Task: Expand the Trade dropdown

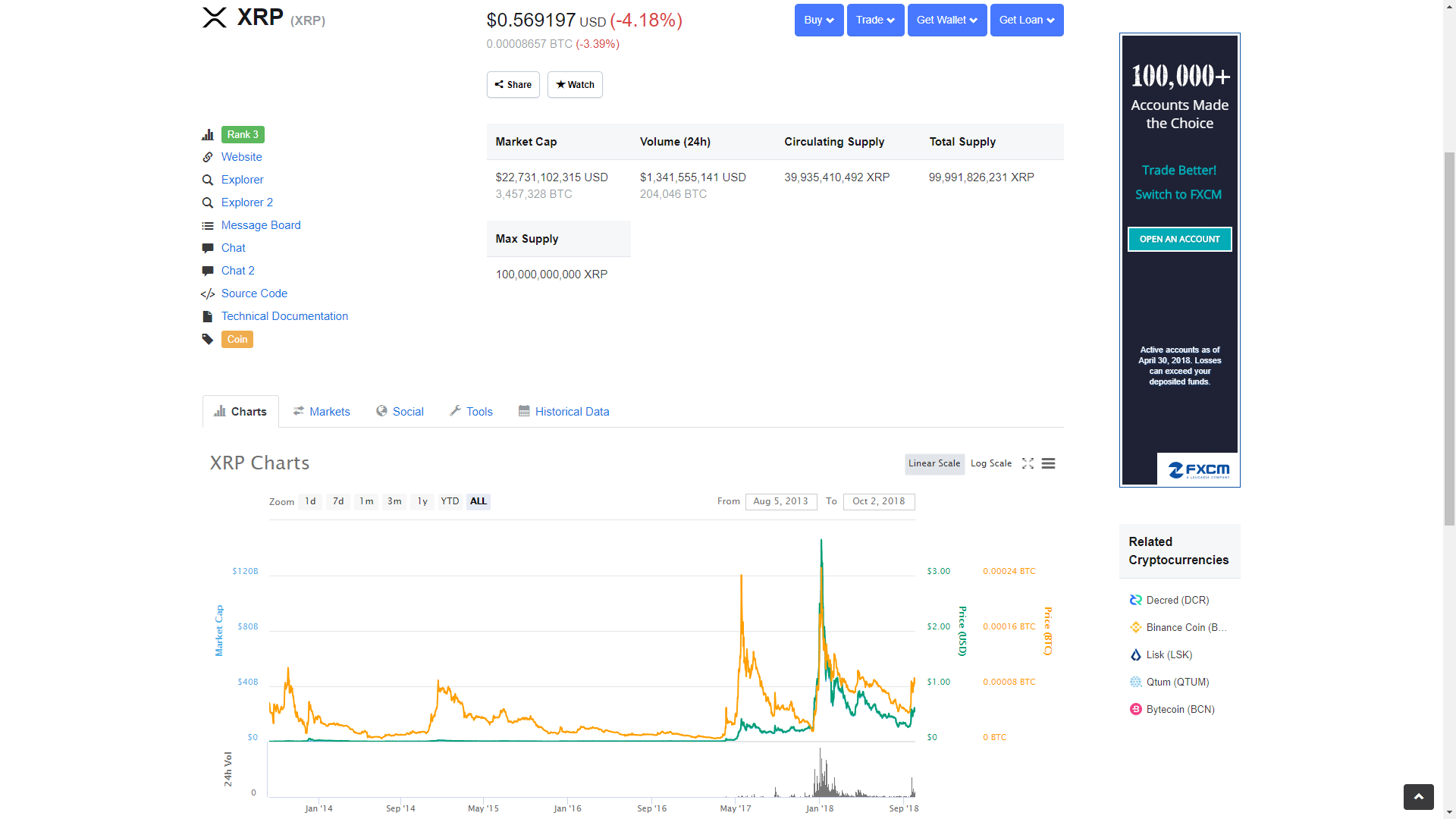Action: 875,20
